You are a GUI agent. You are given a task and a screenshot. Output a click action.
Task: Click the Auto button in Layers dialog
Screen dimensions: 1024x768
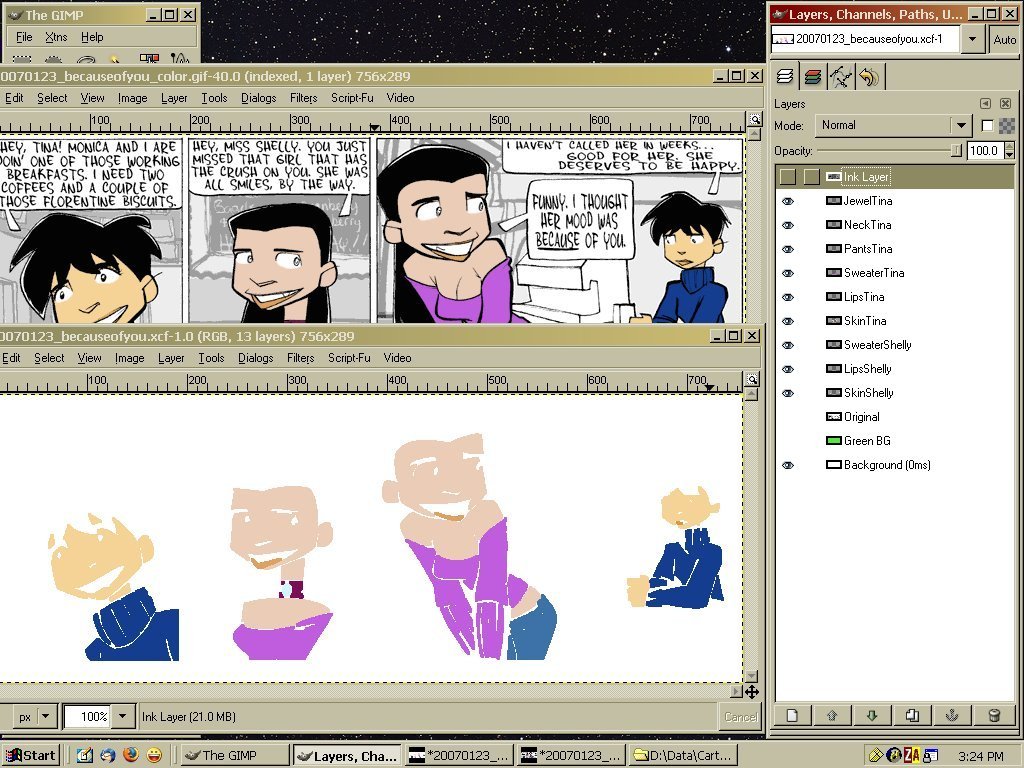[x=1004, y=39]
